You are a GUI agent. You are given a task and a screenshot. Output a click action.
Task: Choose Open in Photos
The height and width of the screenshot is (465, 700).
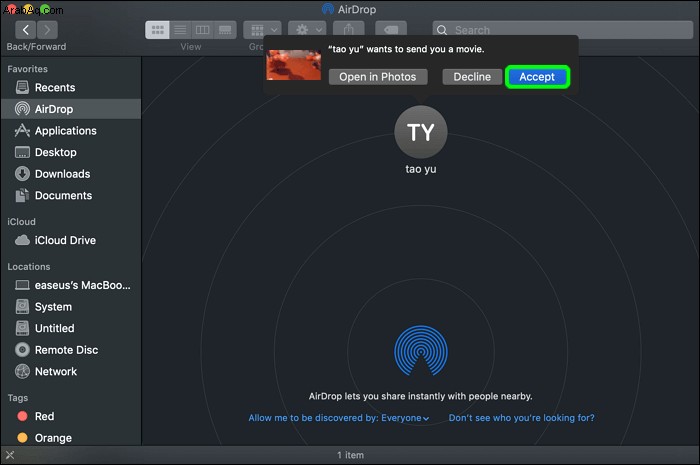point(378,77)
